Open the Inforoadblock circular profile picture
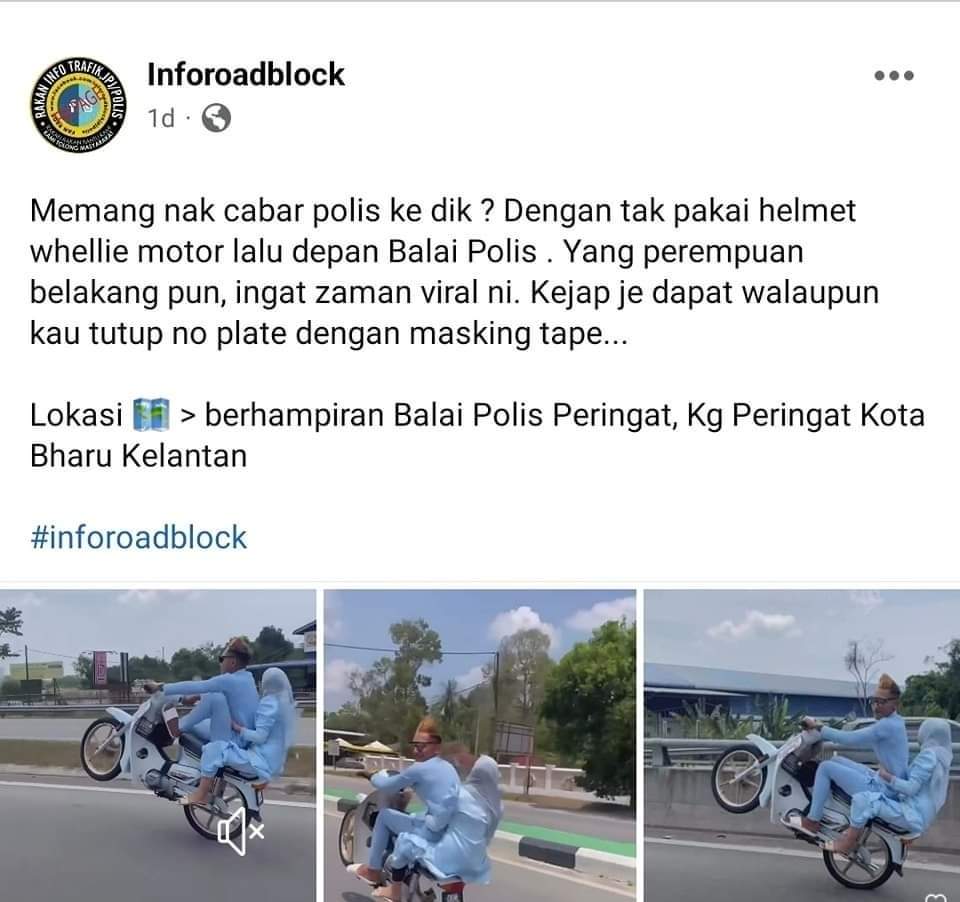The height and width of the screenshot is (902, 960). point(78,105)
